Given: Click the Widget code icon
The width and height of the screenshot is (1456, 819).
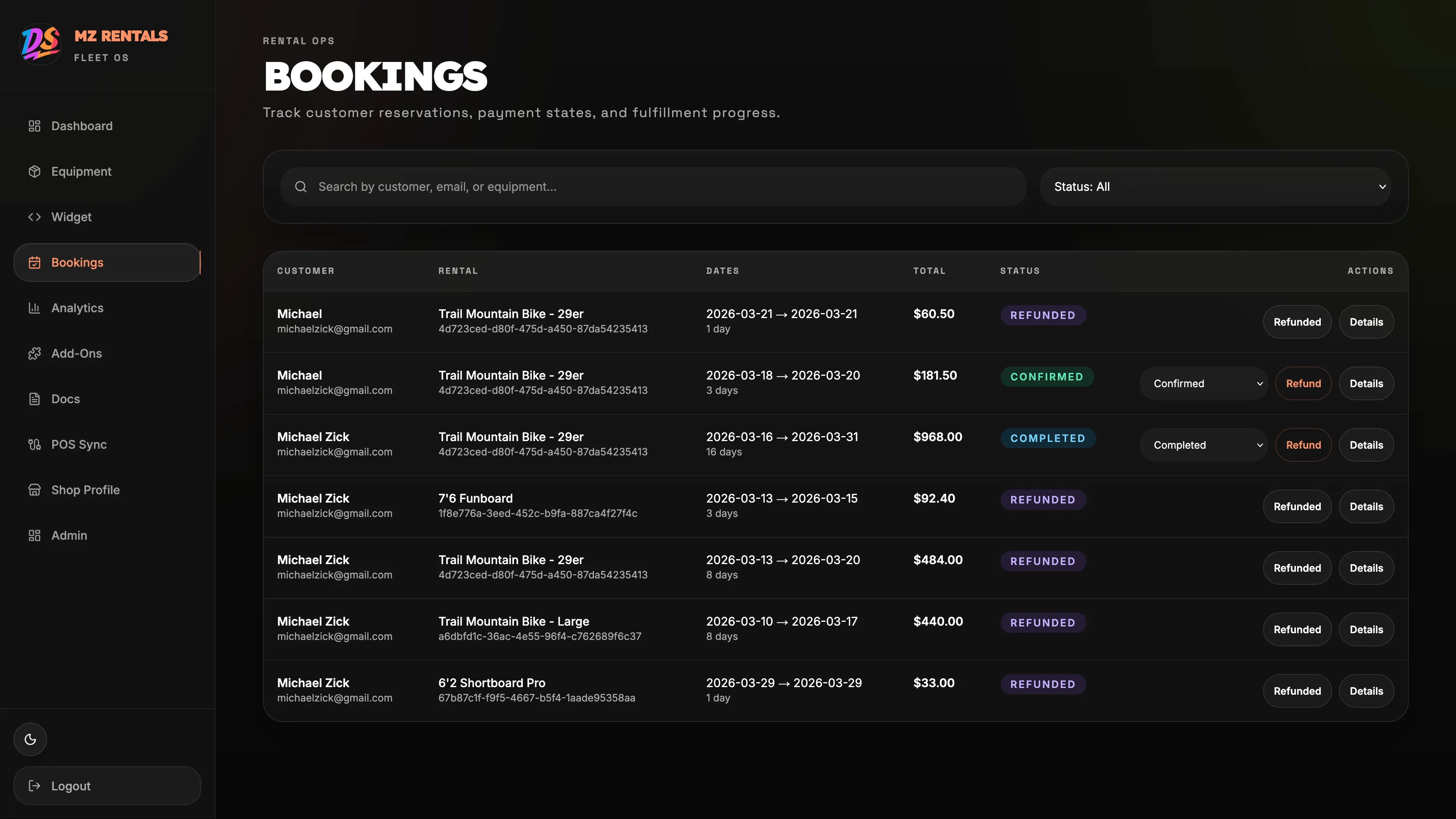Looking at the screenshot, I should click(35, 217).
